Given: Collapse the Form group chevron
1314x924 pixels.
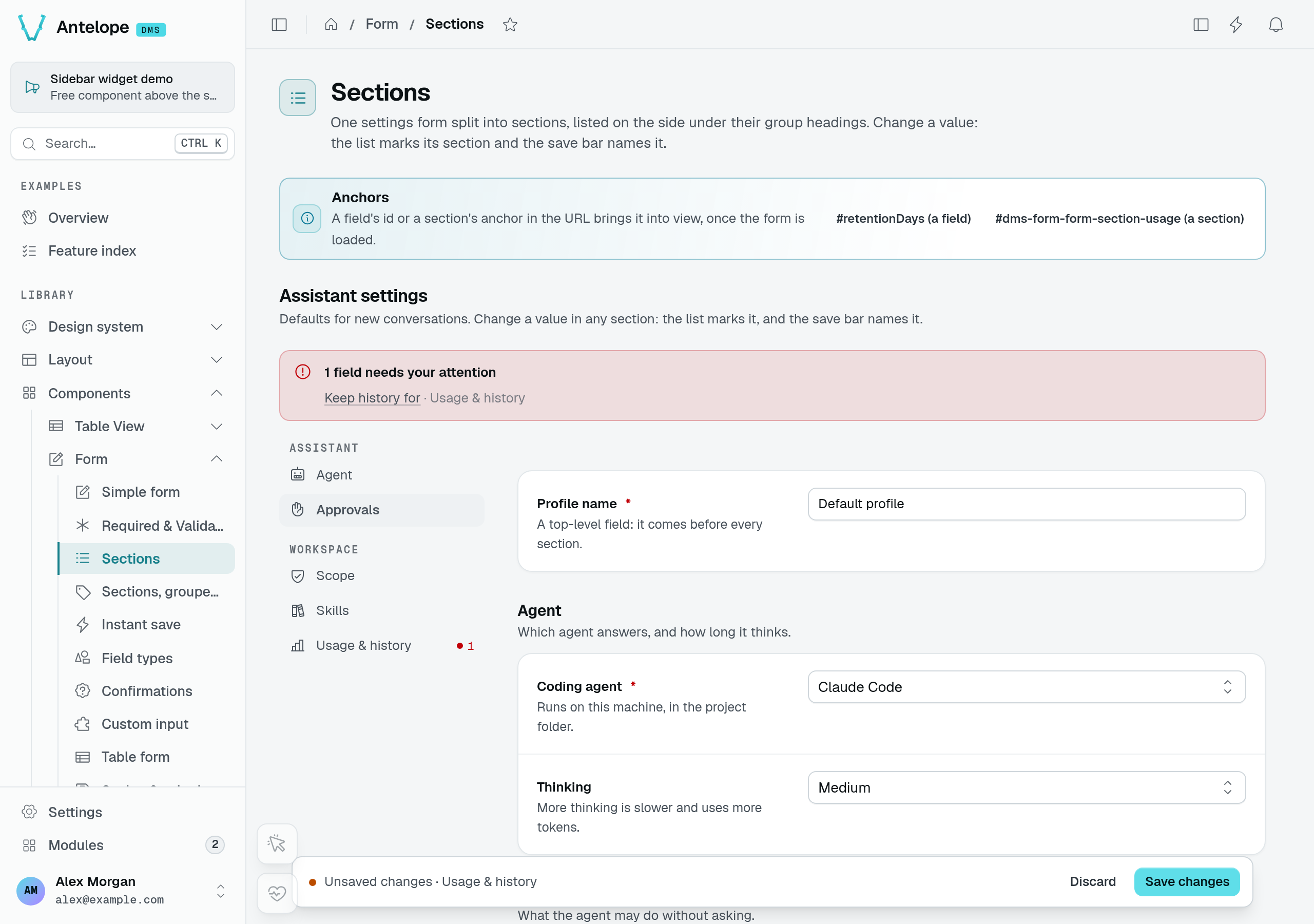Looking at the screenshot, I should pyautogui.click(x=216, y=458).
